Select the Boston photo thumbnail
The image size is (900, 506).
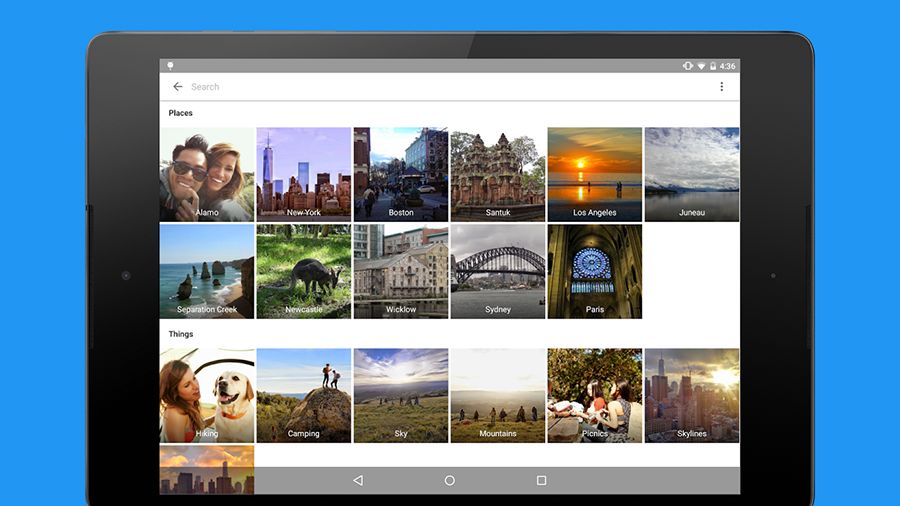(x=401, y=174)
